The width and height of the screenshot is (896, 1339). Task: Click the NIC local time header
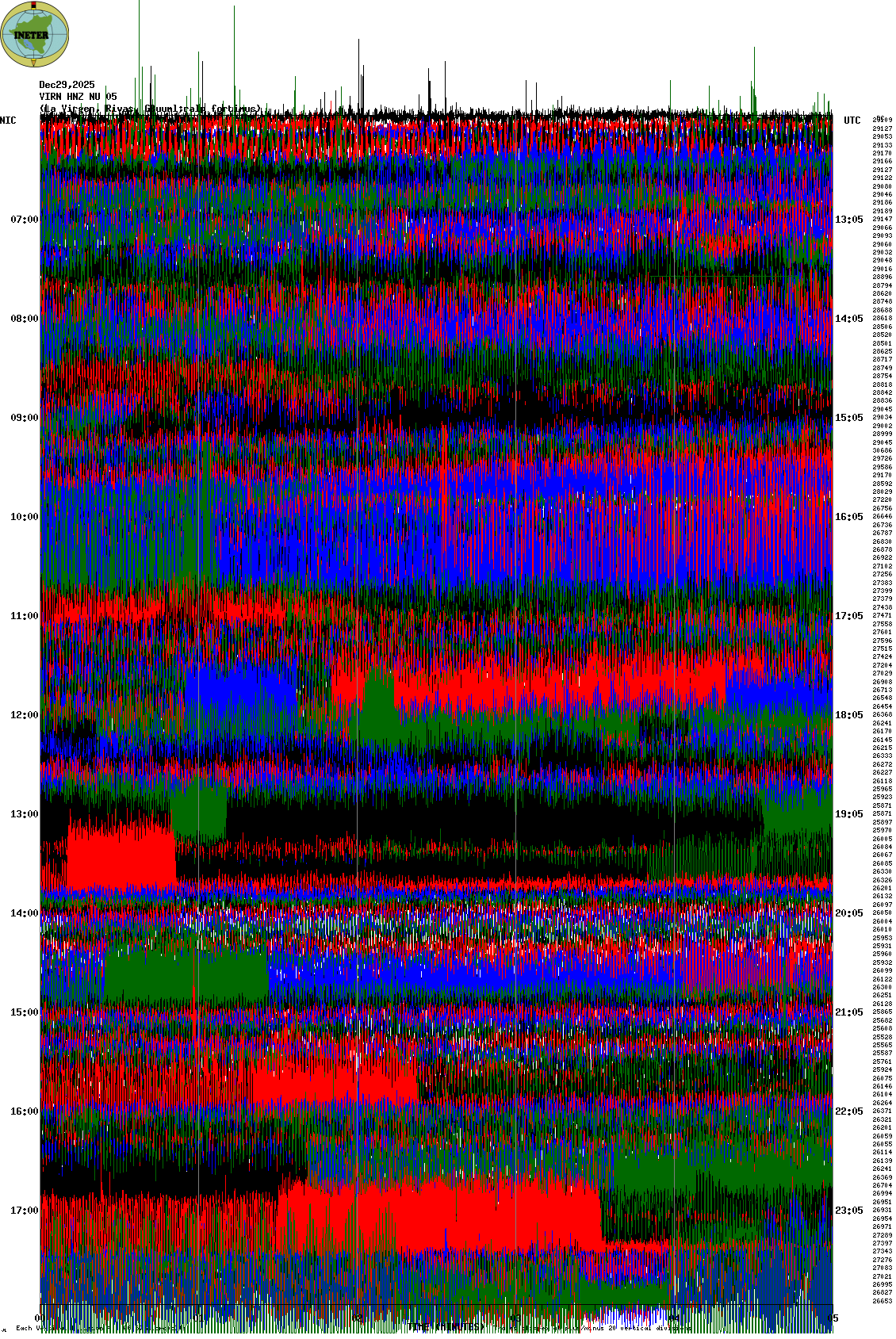[x=8, y=121]
